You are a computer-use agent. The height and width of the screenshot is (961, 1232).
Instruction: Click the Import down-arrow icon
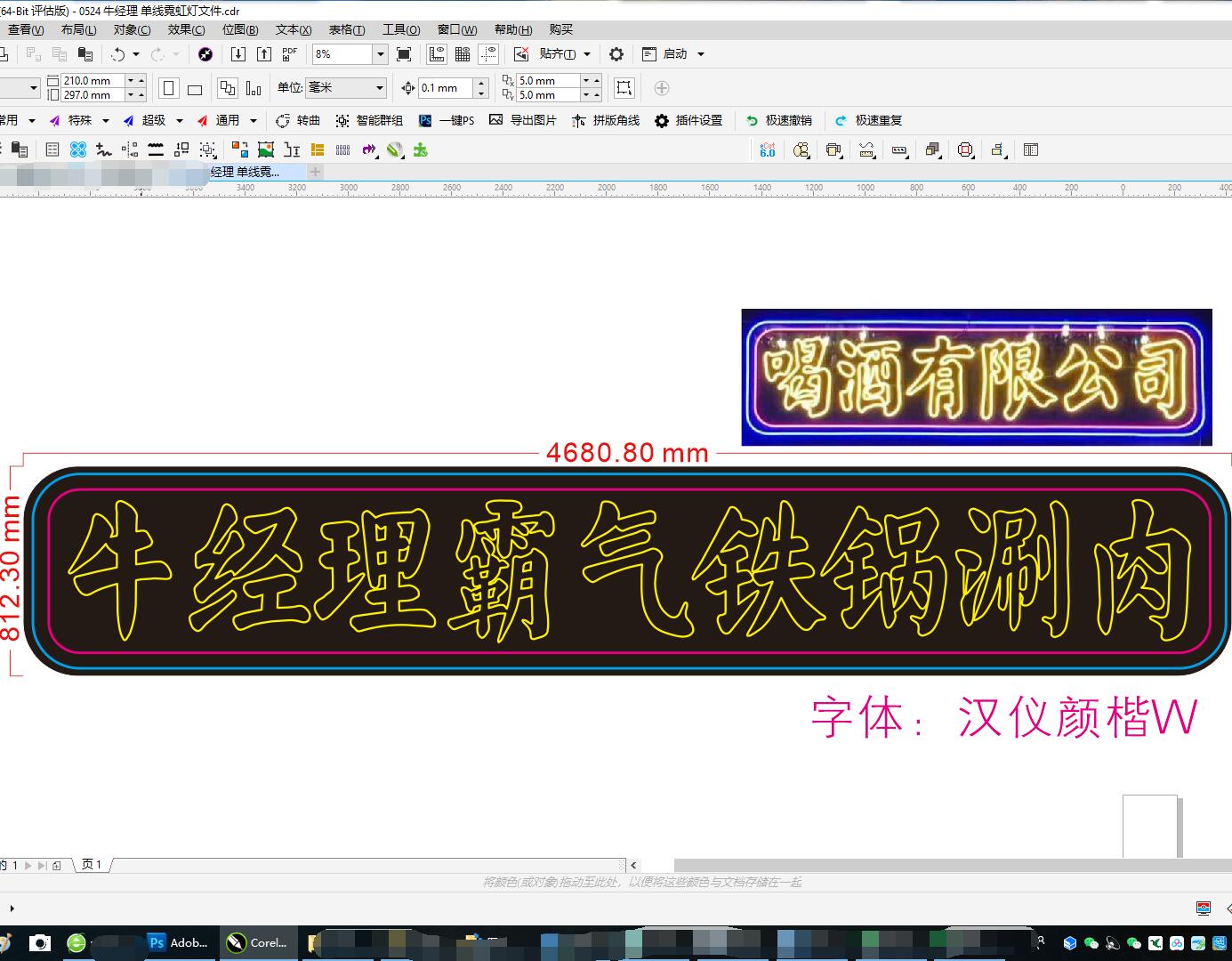pos(238,54)
